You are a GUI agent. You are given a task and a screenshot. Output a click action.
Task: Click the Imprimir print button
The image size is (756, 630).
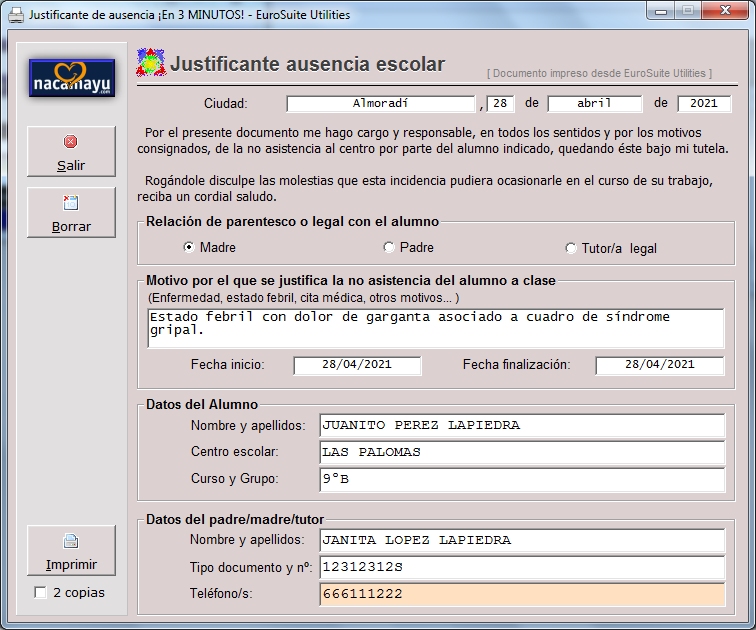[x=71, y=551]
